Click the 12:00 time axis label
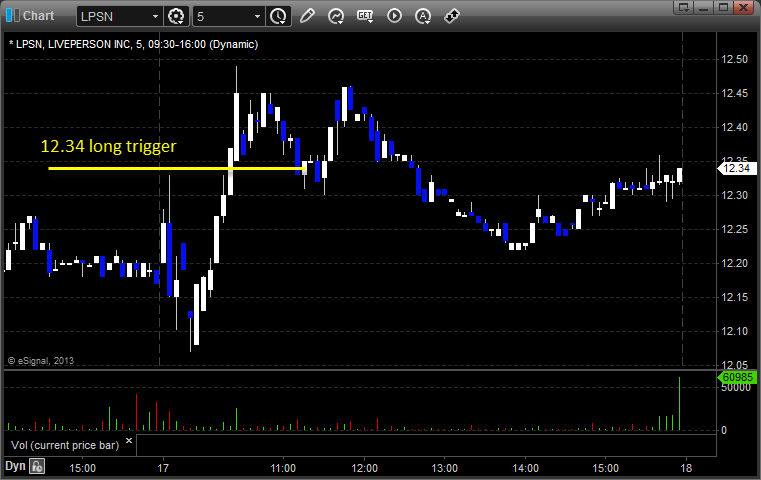 click(x=364, y=468)
